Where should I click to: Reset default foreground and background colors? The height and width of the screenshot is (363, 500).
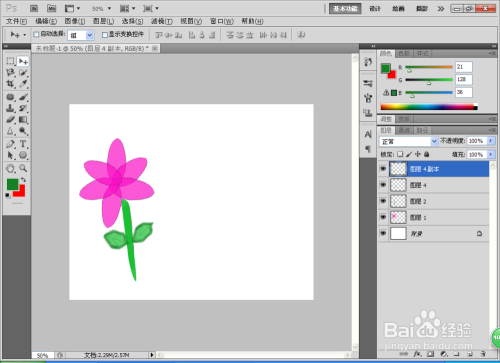[8, 195]
